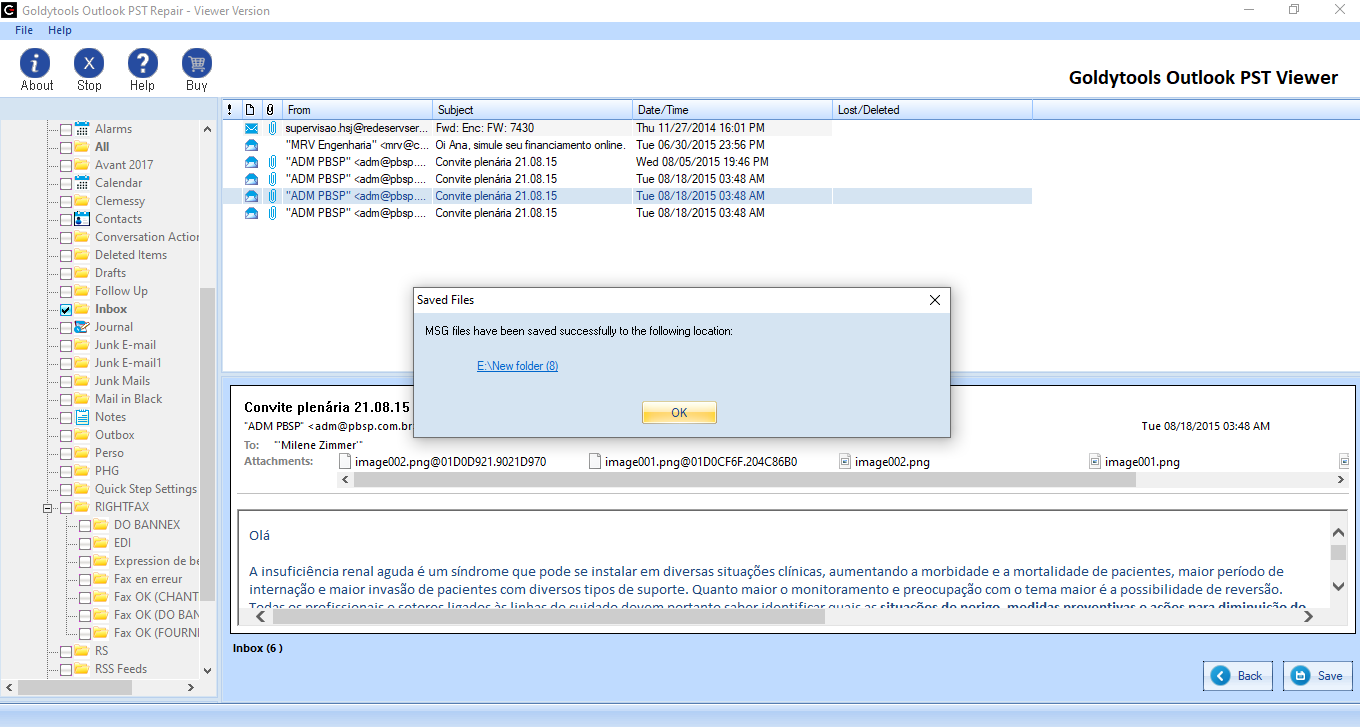Screen dimensions: 1360x727
Task: Sort by Subject column header
Action: 533,110
